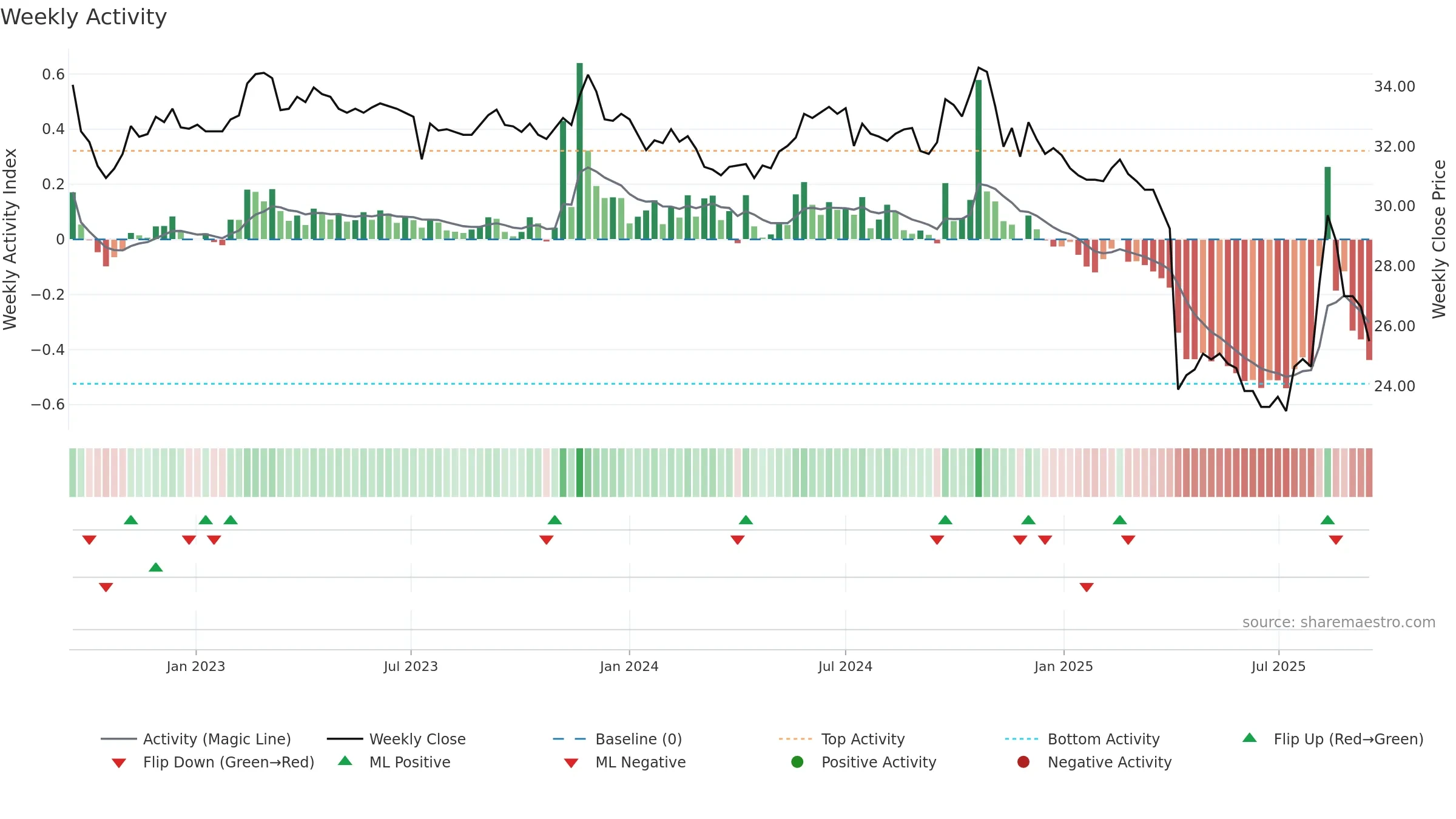Click the Weekly Activity Index axis title
This screenshot has height=819, width=1456.
coord(10,239)
